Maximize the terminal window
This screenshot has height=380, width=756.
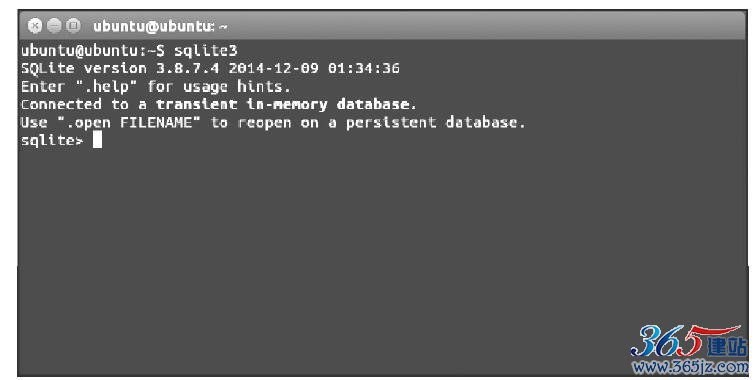73,26
